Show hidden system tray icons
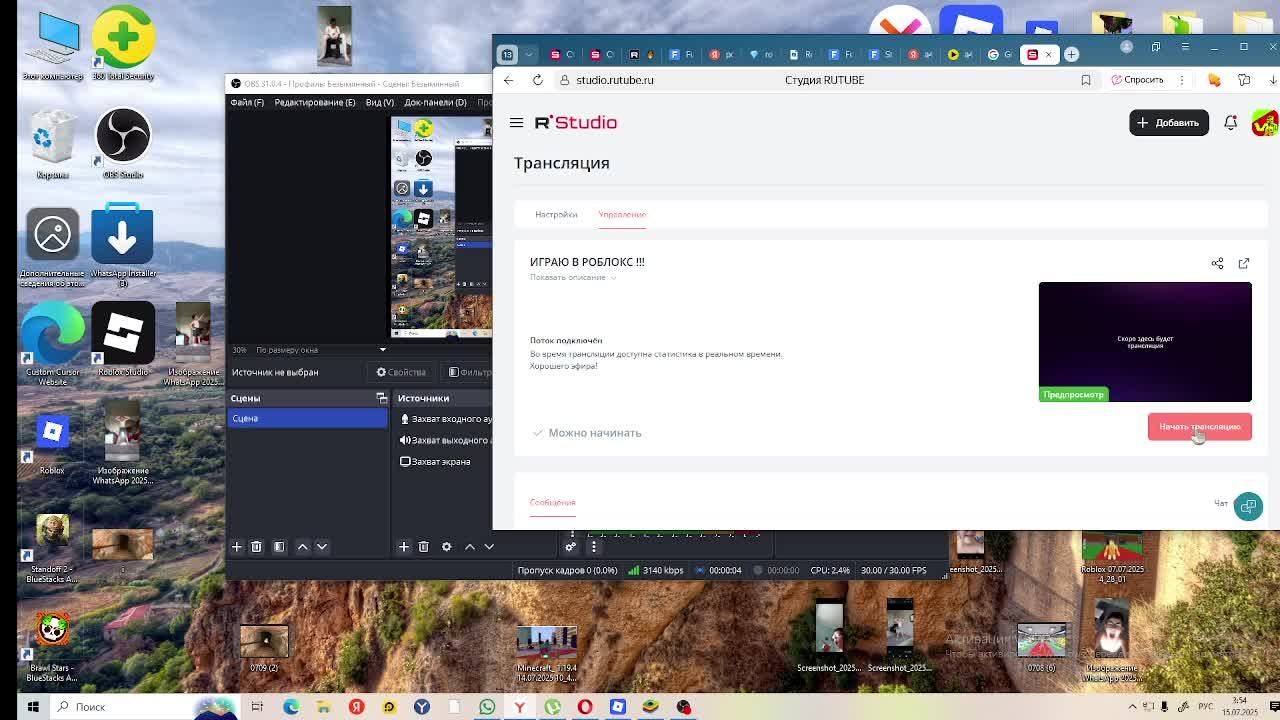The width and height of the screenshot is (1280, 720). [x=1135, y=707]
